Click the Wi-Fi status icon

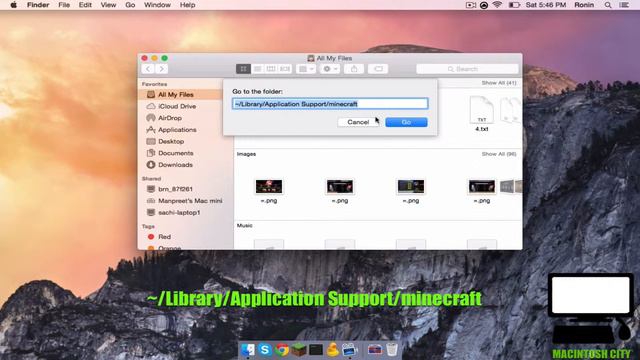(x=497, y=5)
